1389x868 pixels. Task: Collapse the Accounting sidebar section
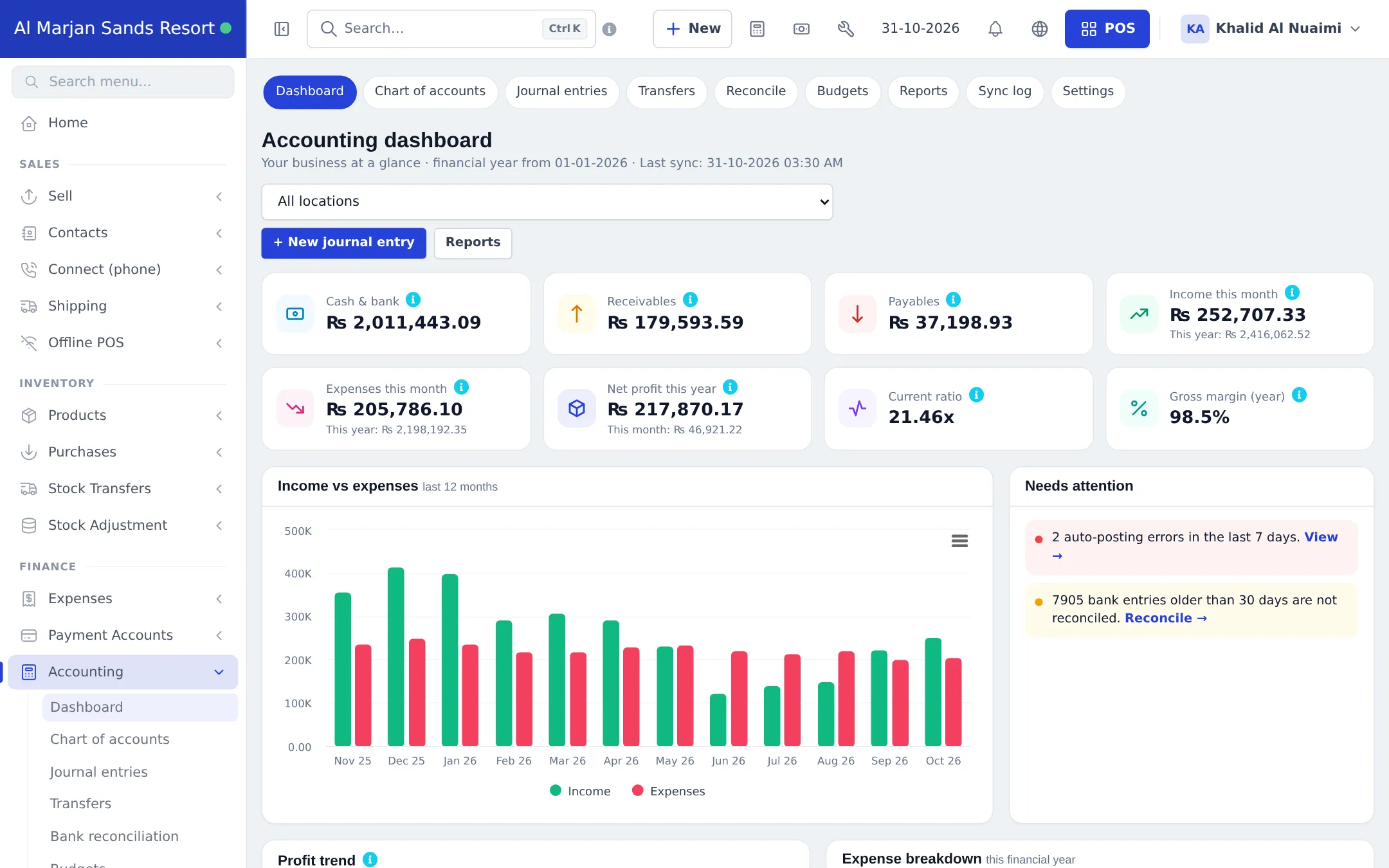pyautogui.click(x=123, y=672)
